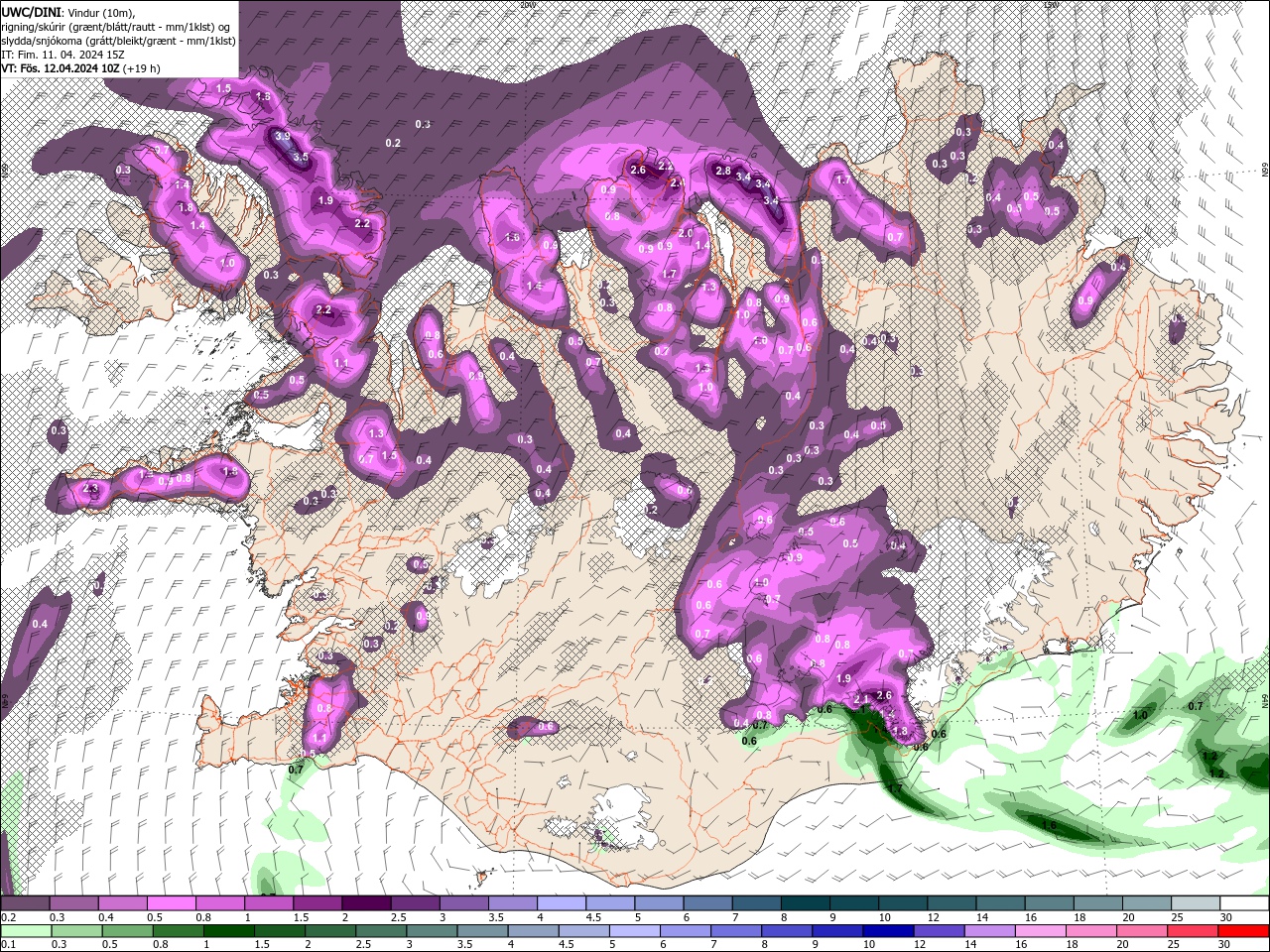Lower legend swatch between 20 and 25
The height and width of the screenshot is (952, 1270).
point(1142,930)
